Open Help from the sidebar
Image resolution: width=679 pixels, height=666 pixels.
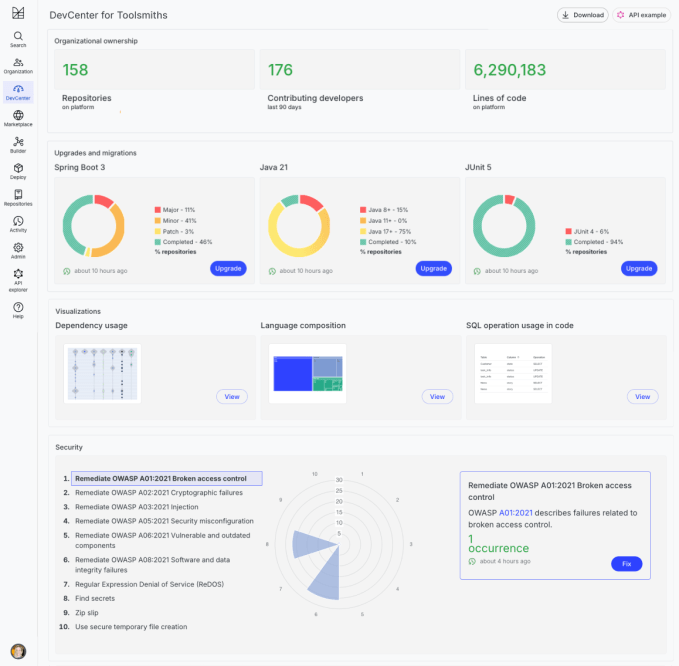point(18,310)
